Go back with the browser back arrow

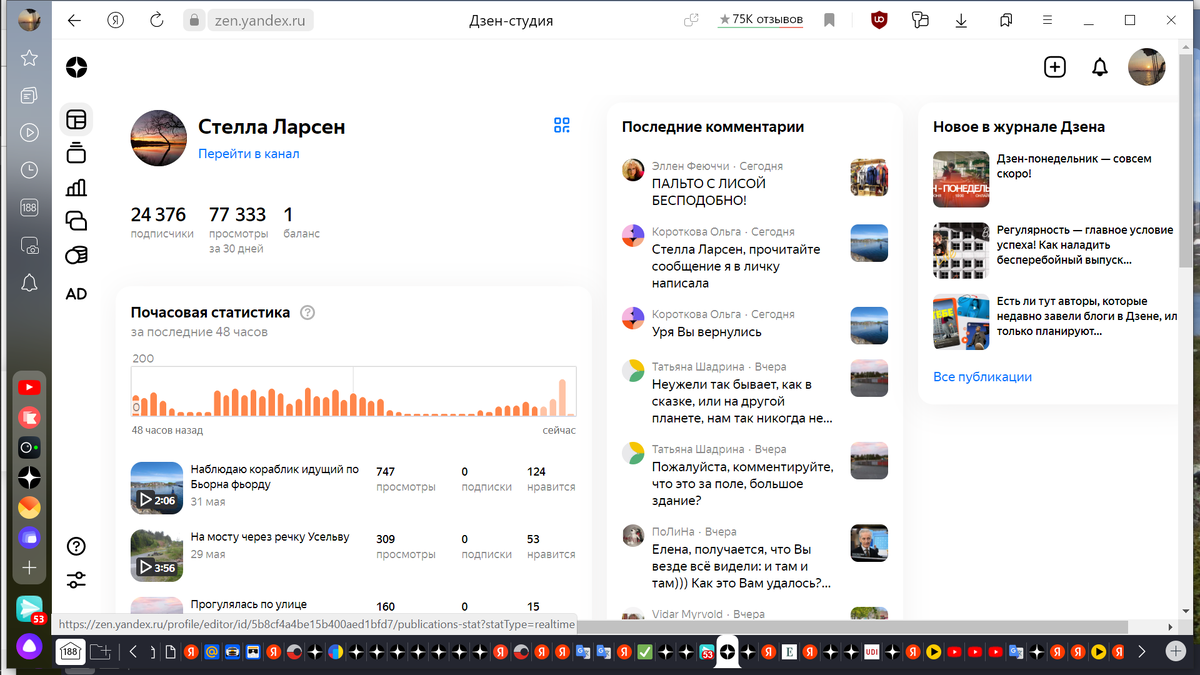coord(74,20)
